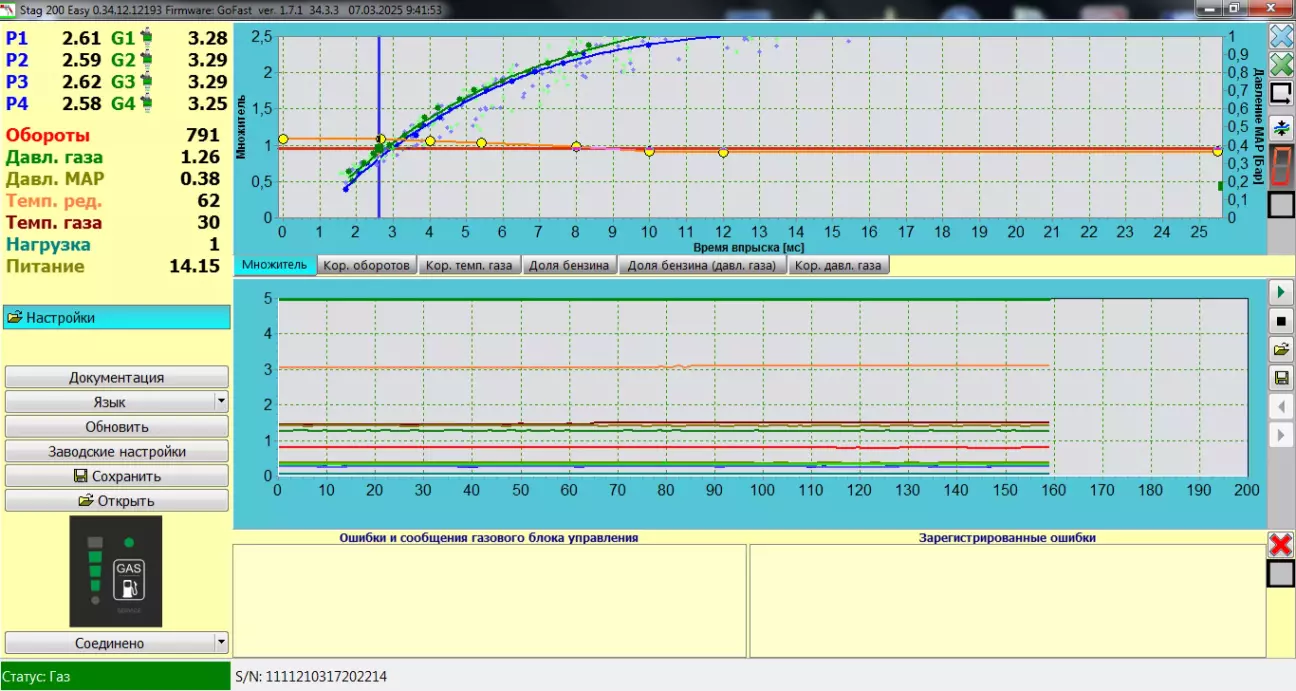
Task: Open the Кор. темп. газа tab
Action: [x=468, y=266]
